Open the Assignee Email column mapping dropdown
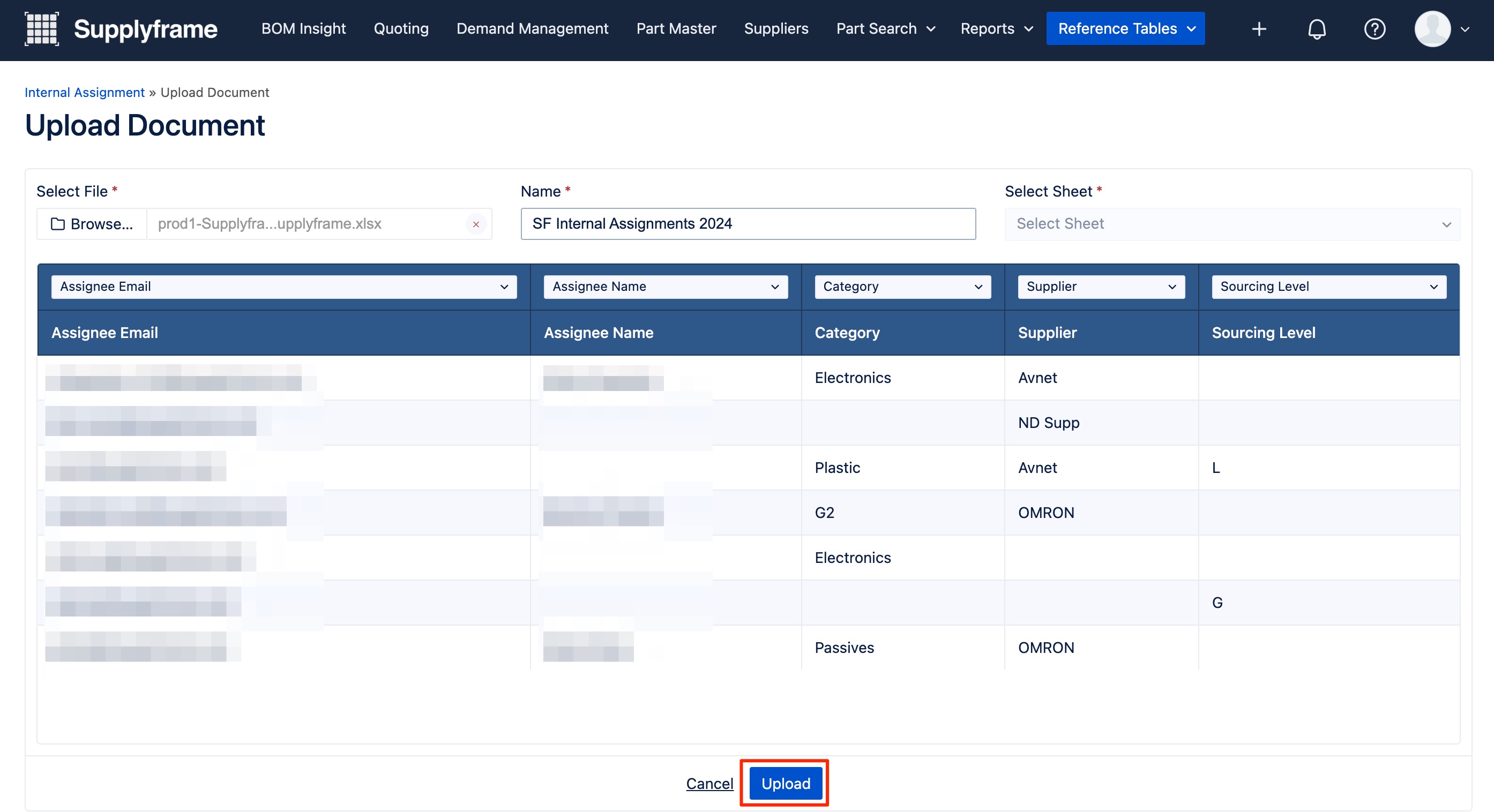Viewport: 1494px width, 812px height. pyautogui.click(x=283, y=287)
